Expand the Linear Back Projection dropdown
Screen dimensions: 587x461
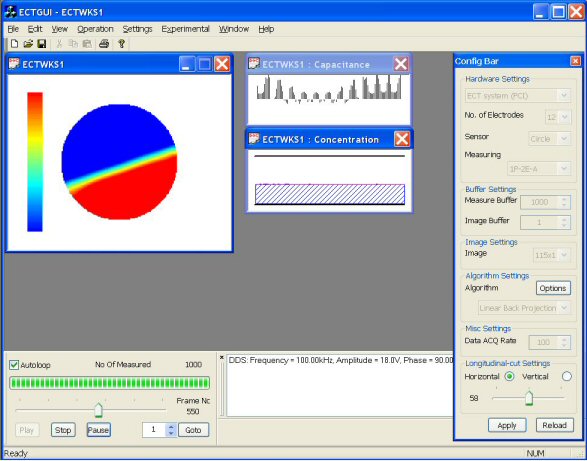coord(524,308)
